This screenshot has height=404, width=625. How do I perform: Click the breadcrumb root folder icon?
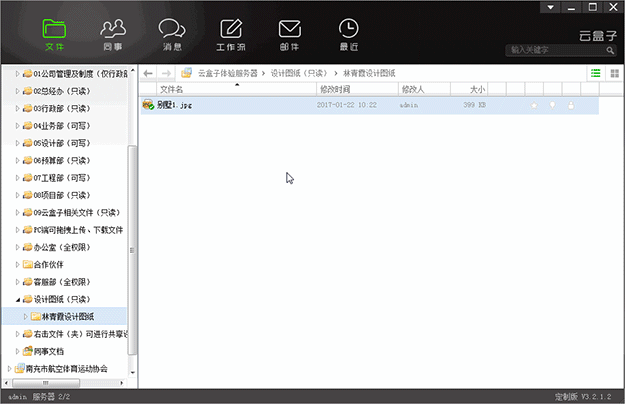point(187,73)
